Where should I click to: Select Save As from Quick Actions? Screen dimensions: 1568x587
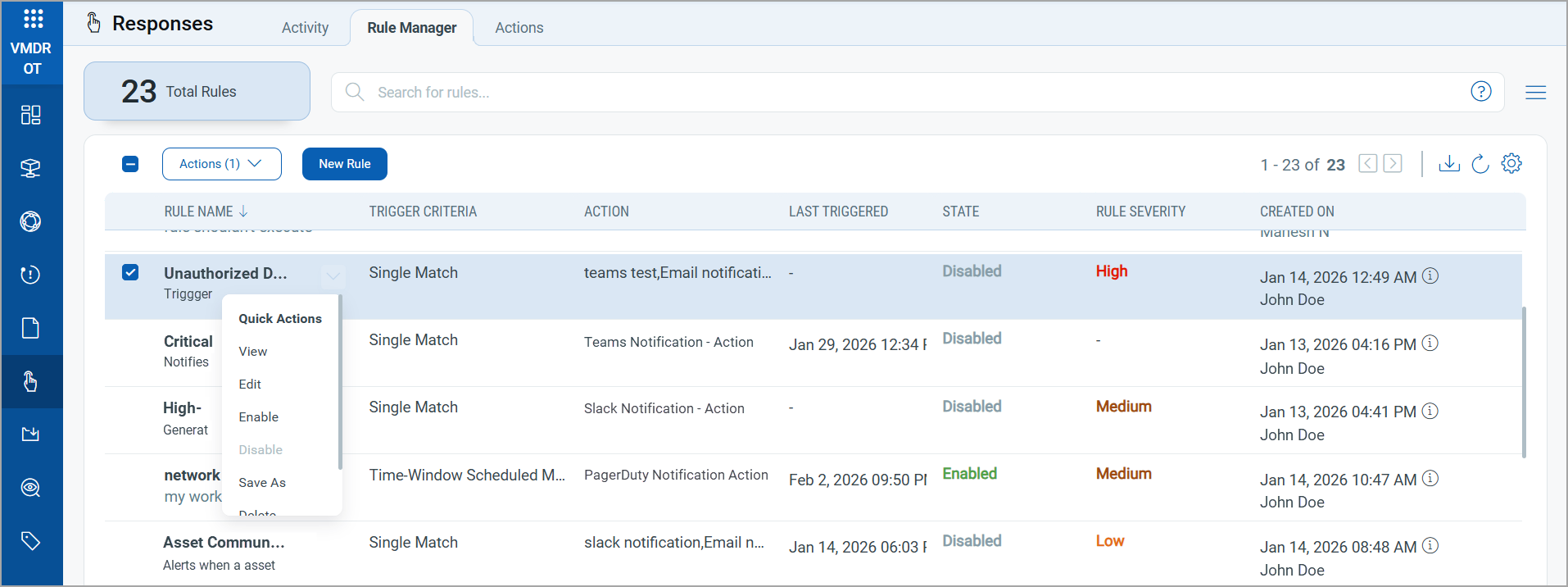(261, 483)
